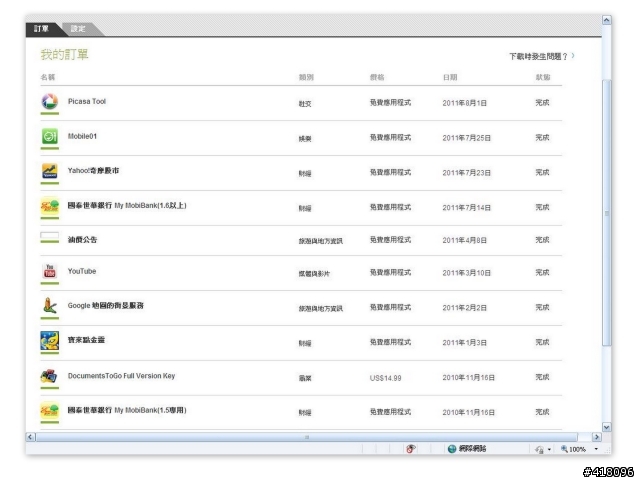
Task: Click the 類別 column header
Action: point(306,77)
